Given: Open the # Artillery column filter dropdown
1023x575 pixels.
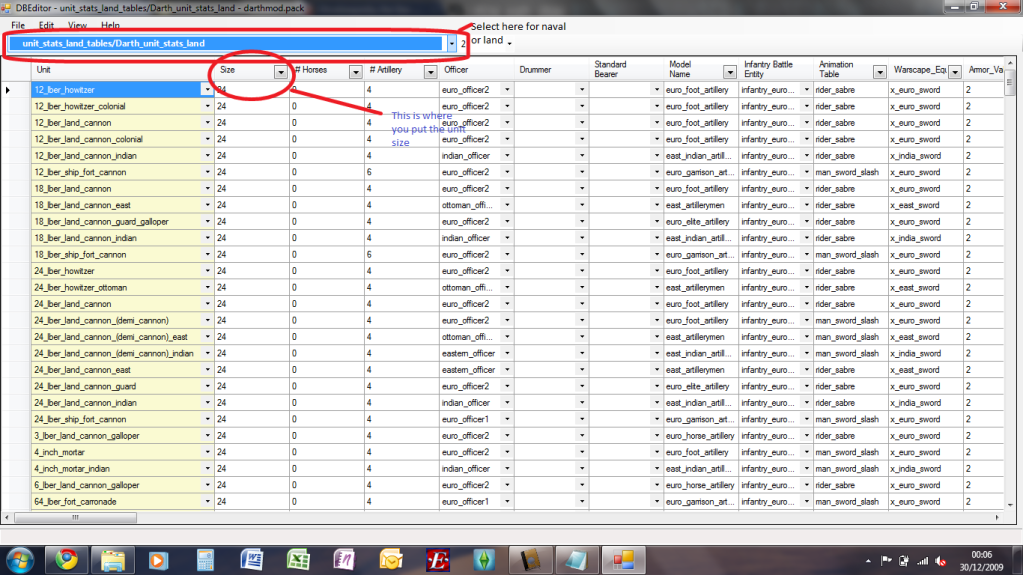Looking at the screenshot, I should 428,72.
